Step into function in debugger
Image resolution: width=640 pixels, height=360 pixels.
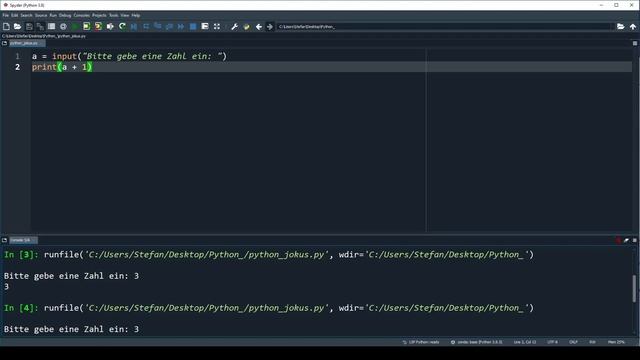point(158,27)
